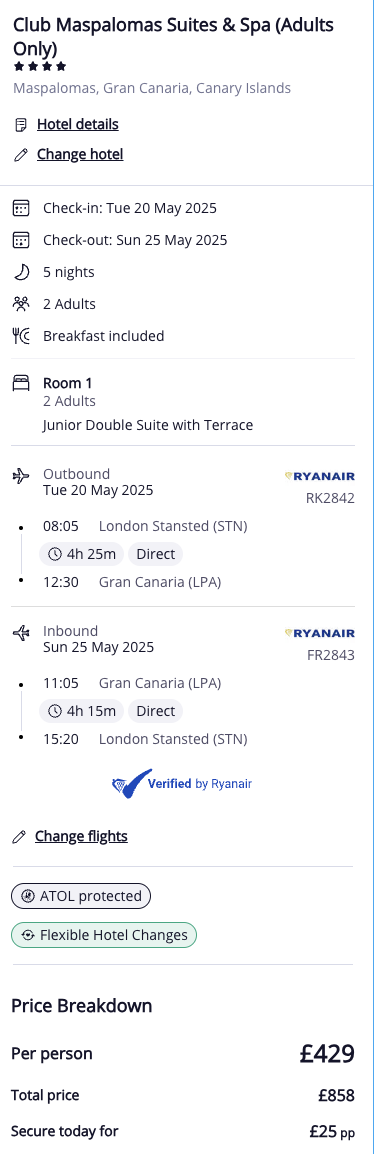
Task: Click the inbound flight plane icon
Action: pyautogui.click(x=21, y=633)
